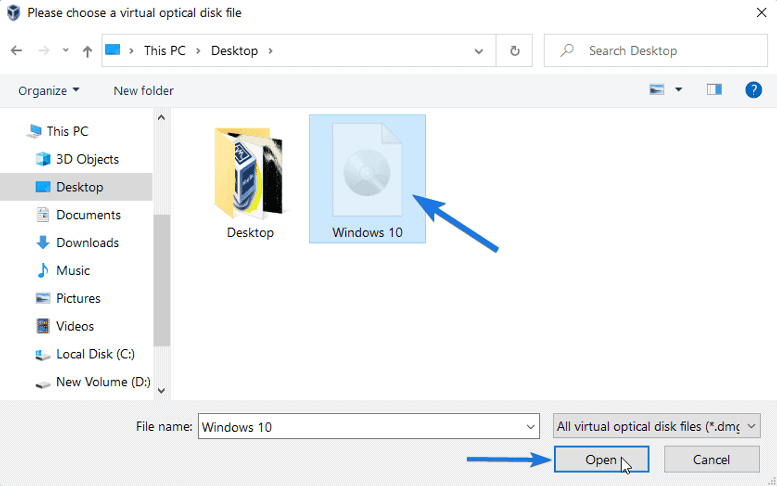Image resolution: width=777 pixels, height=486 pixels.
Task: Open Videos in the sidebar
Action: coord(75,326)
